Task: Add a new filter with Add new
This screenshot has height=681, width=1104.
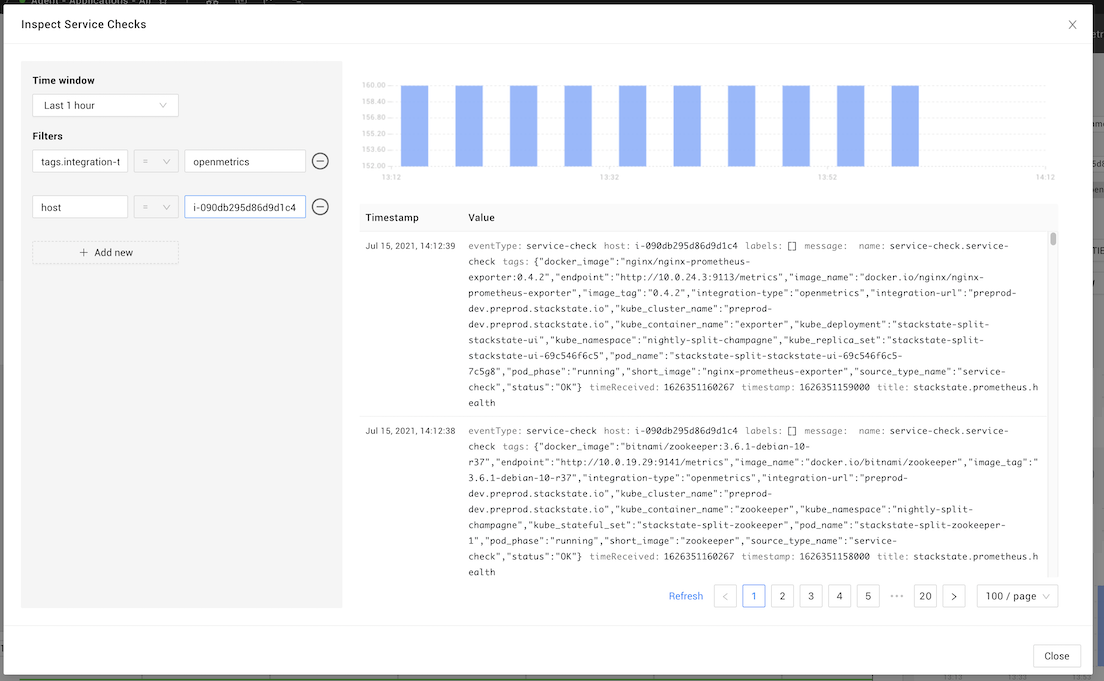Action: 105,252
